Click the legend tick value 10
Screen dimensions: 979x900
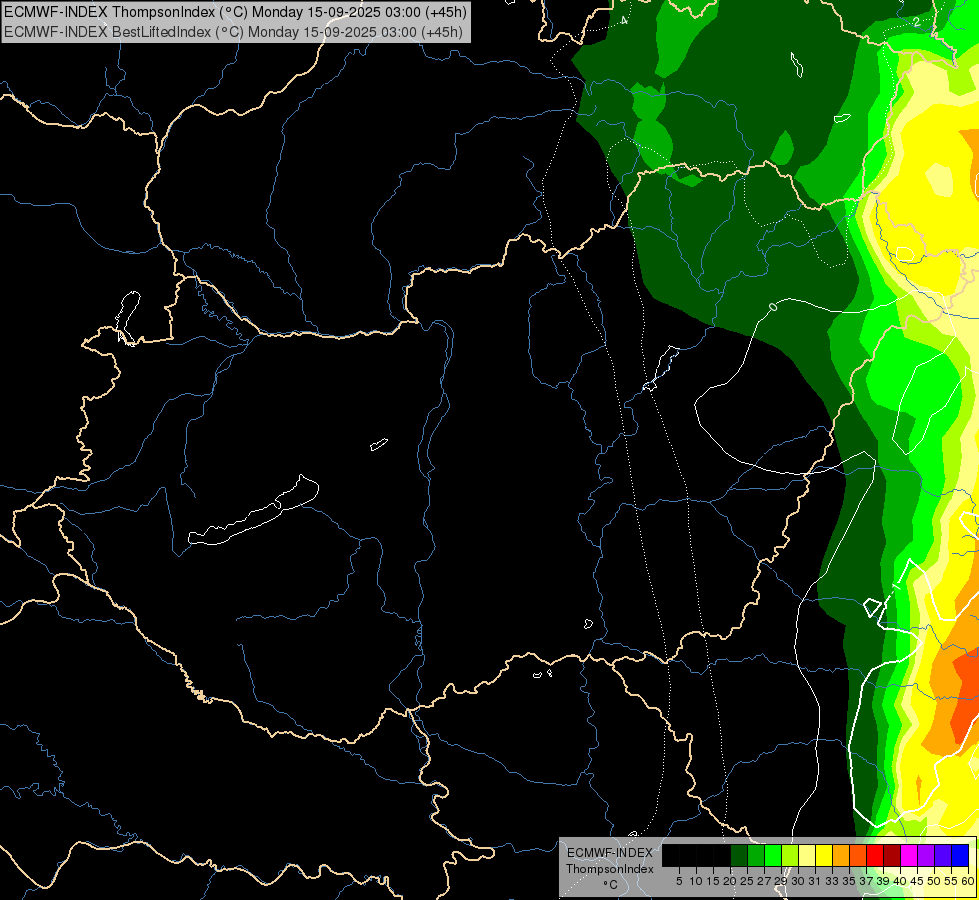696,881
